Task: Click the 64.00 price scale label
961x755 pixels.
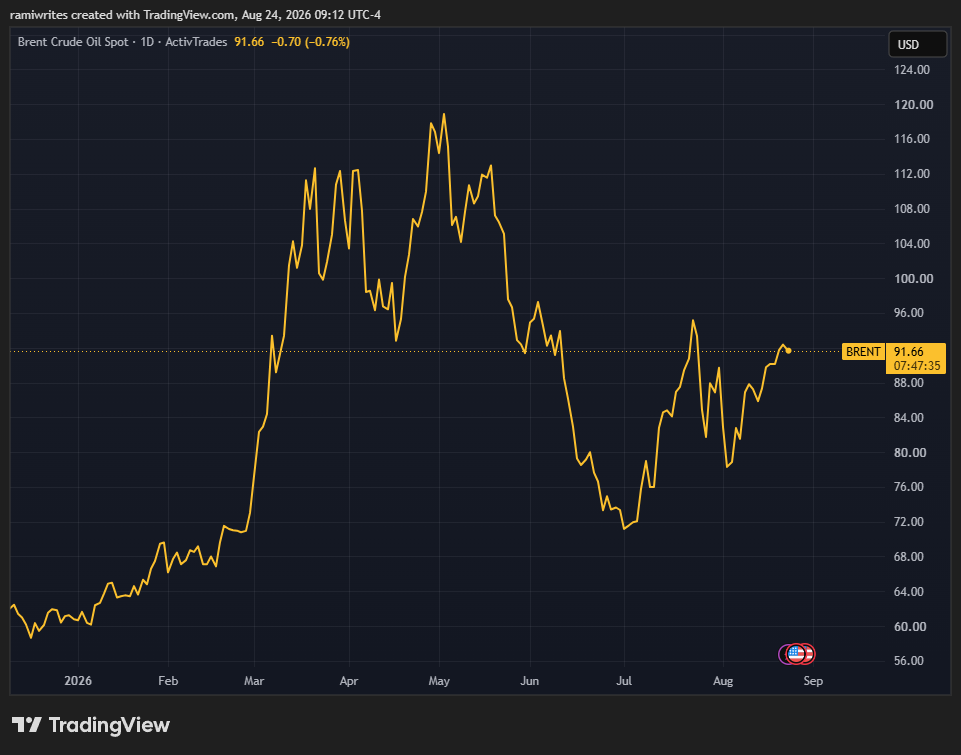Action: coord(908,591)
